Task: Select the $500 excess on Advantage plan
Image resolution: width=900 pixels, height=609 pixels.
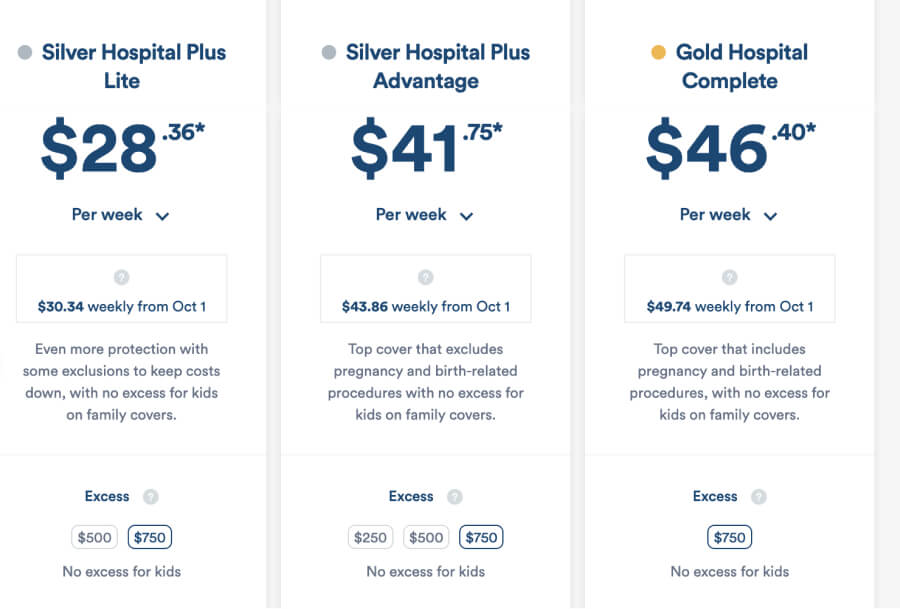Action: [426, 537]
